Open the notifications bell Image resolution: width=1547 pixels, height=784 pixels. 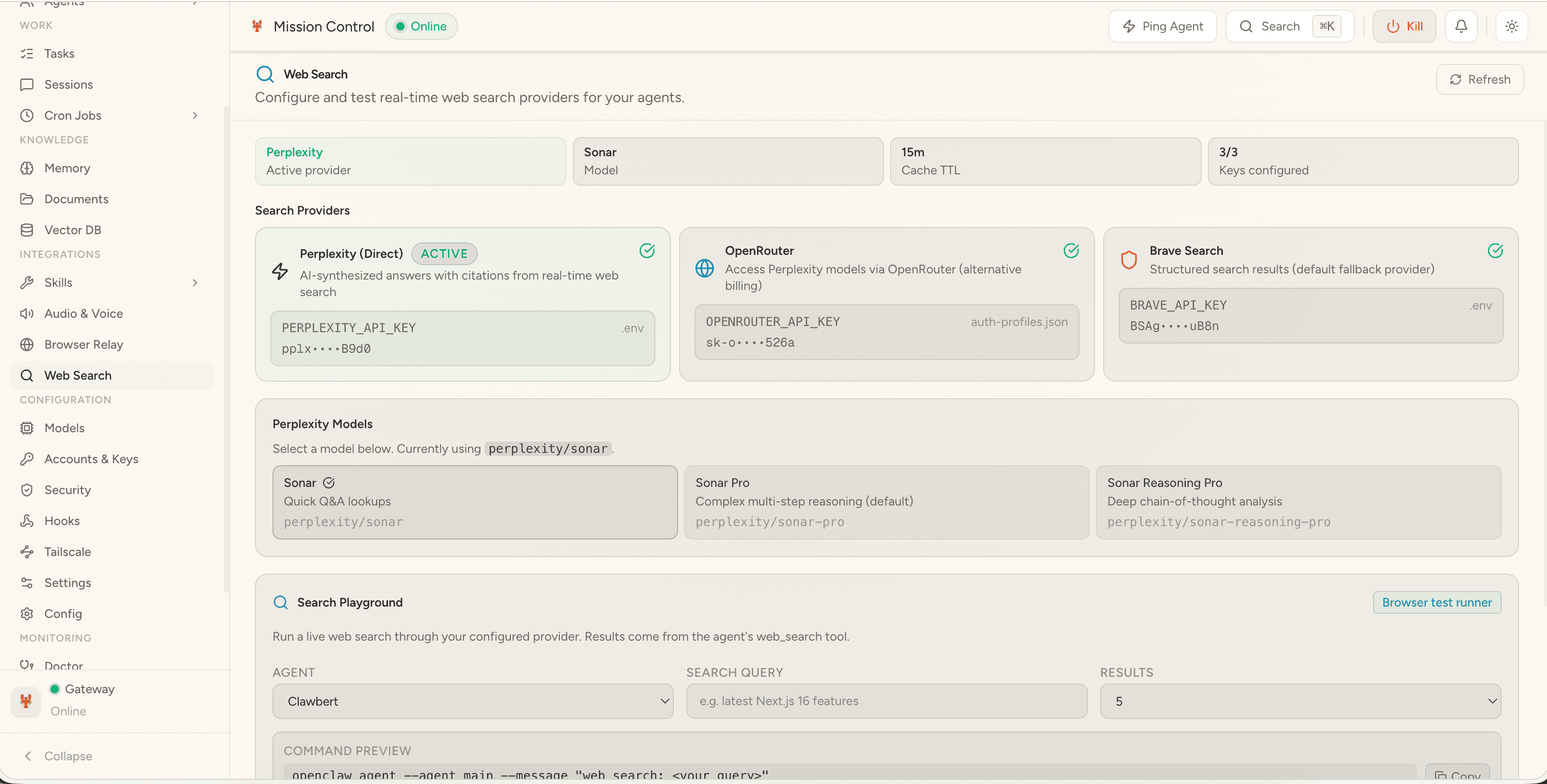tap(1461, 26)
